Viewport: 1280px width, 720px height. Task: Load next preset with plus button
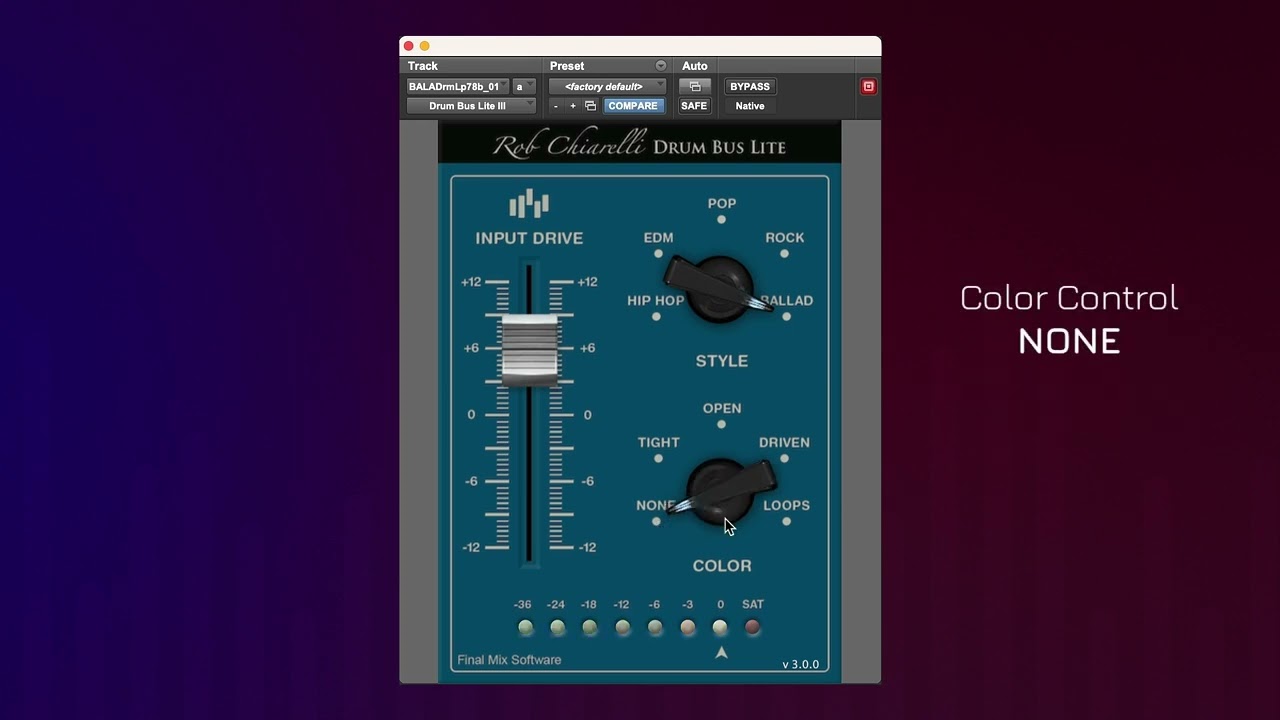573,106
